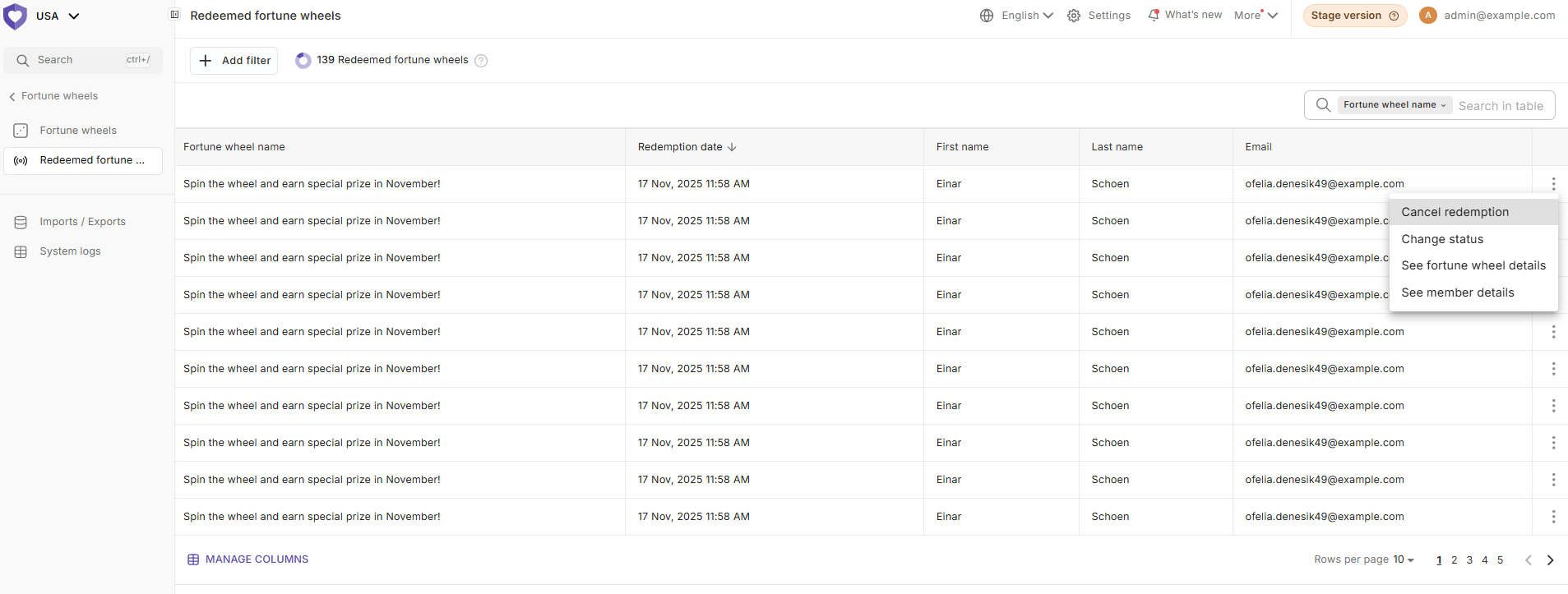
Task: Open What's new notifications
Action: [x=1184, y=15]
